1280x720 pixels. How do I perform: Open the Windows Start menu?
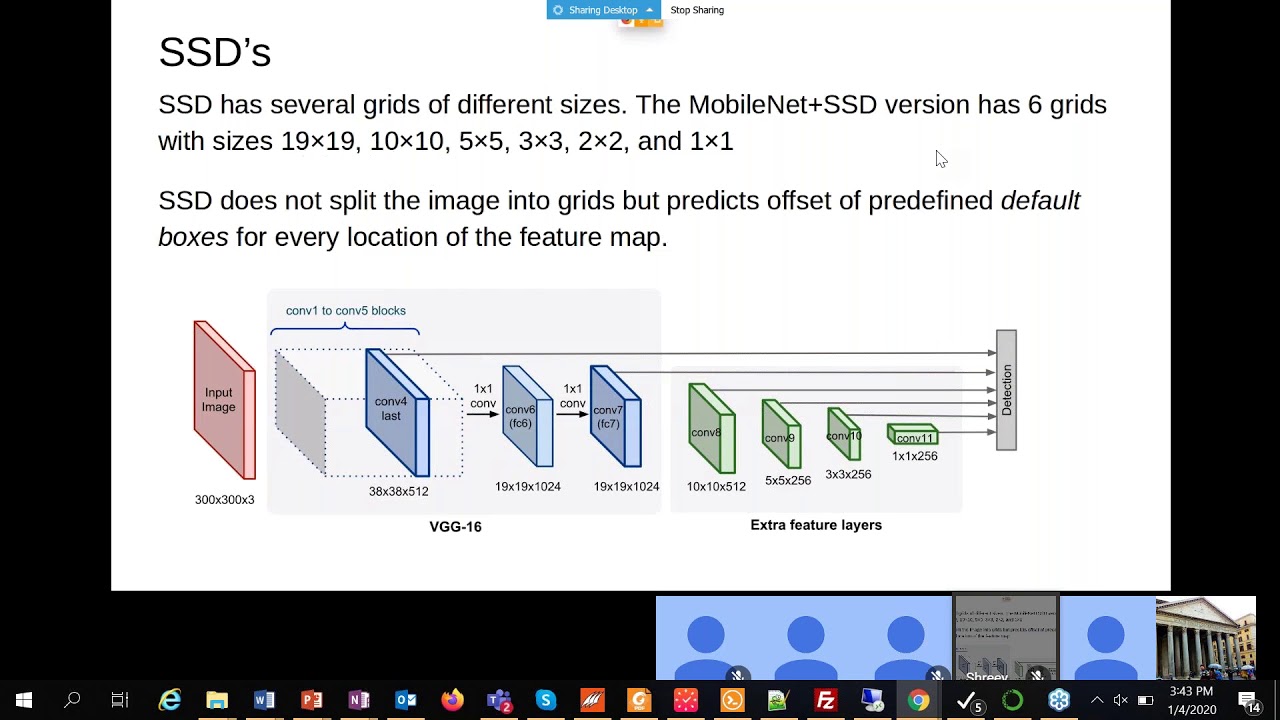point(24,701)
